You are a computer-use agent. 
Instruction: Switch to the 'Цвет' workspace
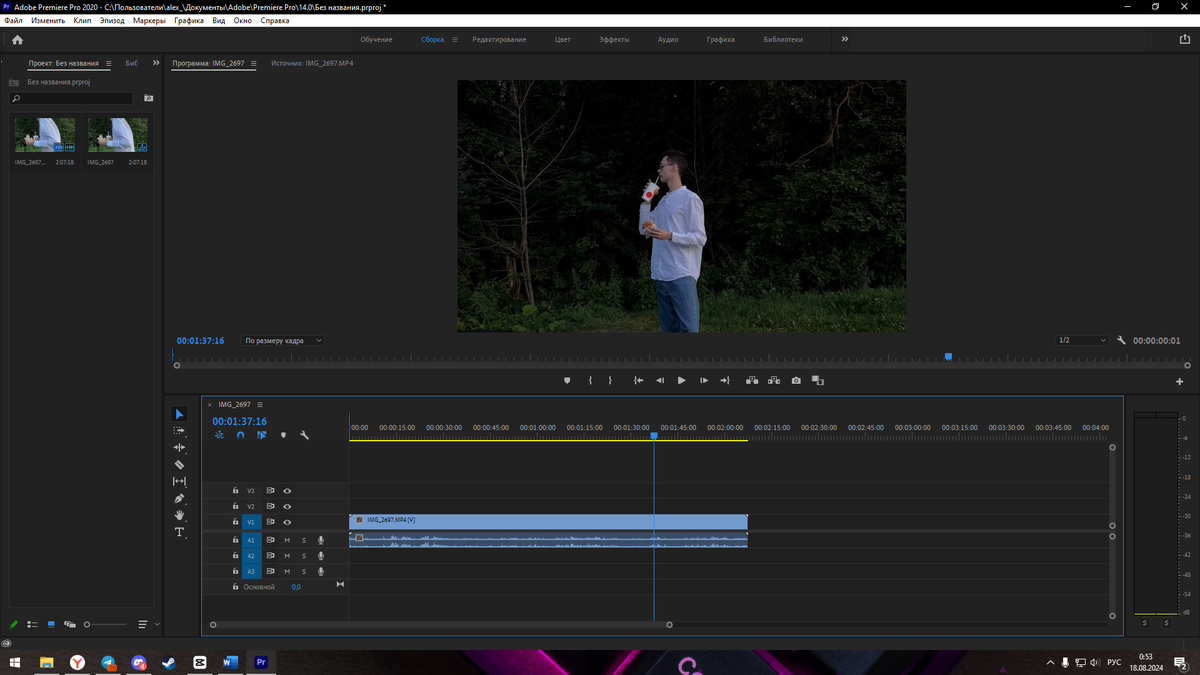pyautogui.click(x=562, y=40)
